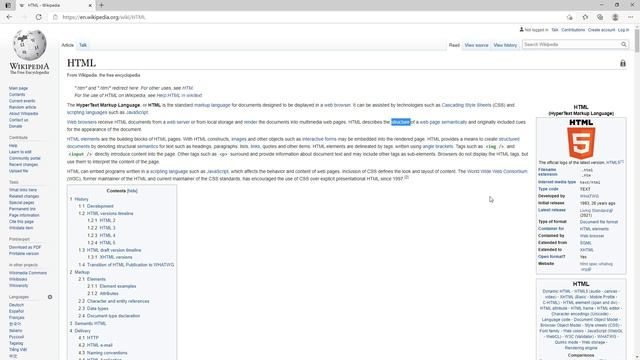Screen dimensions: 640x360
Task: Follow World Wide Web Consortium link
Action: point(497,171)
